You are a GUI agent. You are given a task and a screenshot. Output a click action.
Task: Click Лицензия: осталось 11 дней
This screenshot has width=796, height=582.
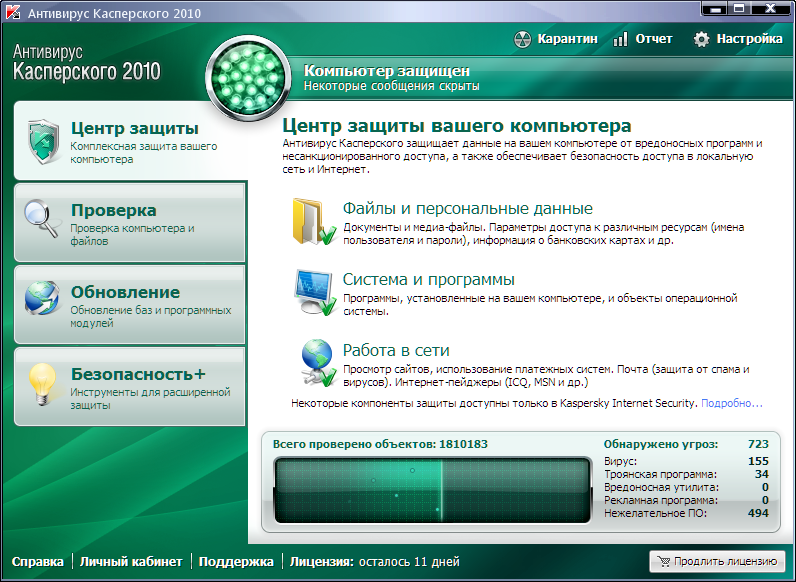(x=375, y=562)
